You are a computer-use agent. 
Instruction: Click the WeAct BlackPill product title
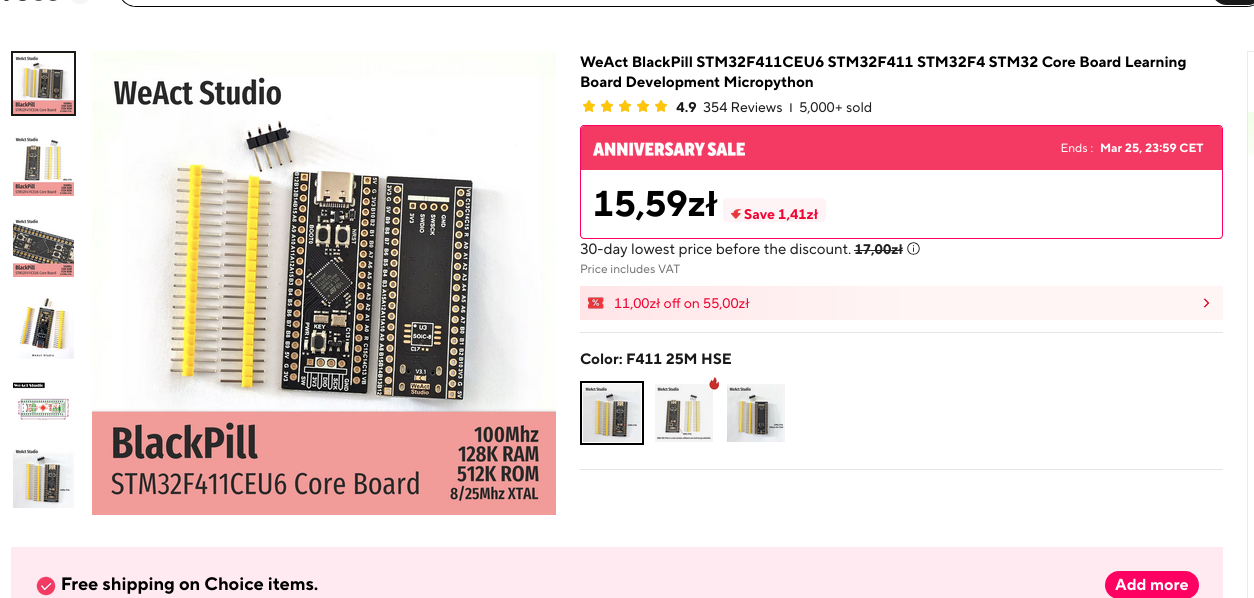(883, 72)
